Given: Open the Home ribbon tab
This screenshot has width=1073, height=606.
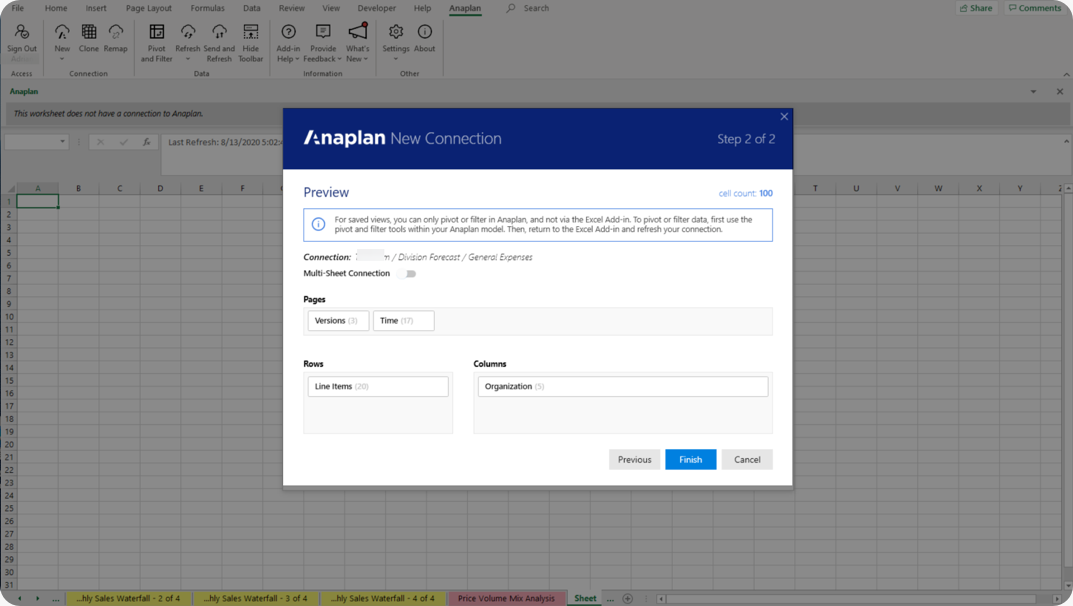Looking at the screenshot, I should [x=56, y=8].
